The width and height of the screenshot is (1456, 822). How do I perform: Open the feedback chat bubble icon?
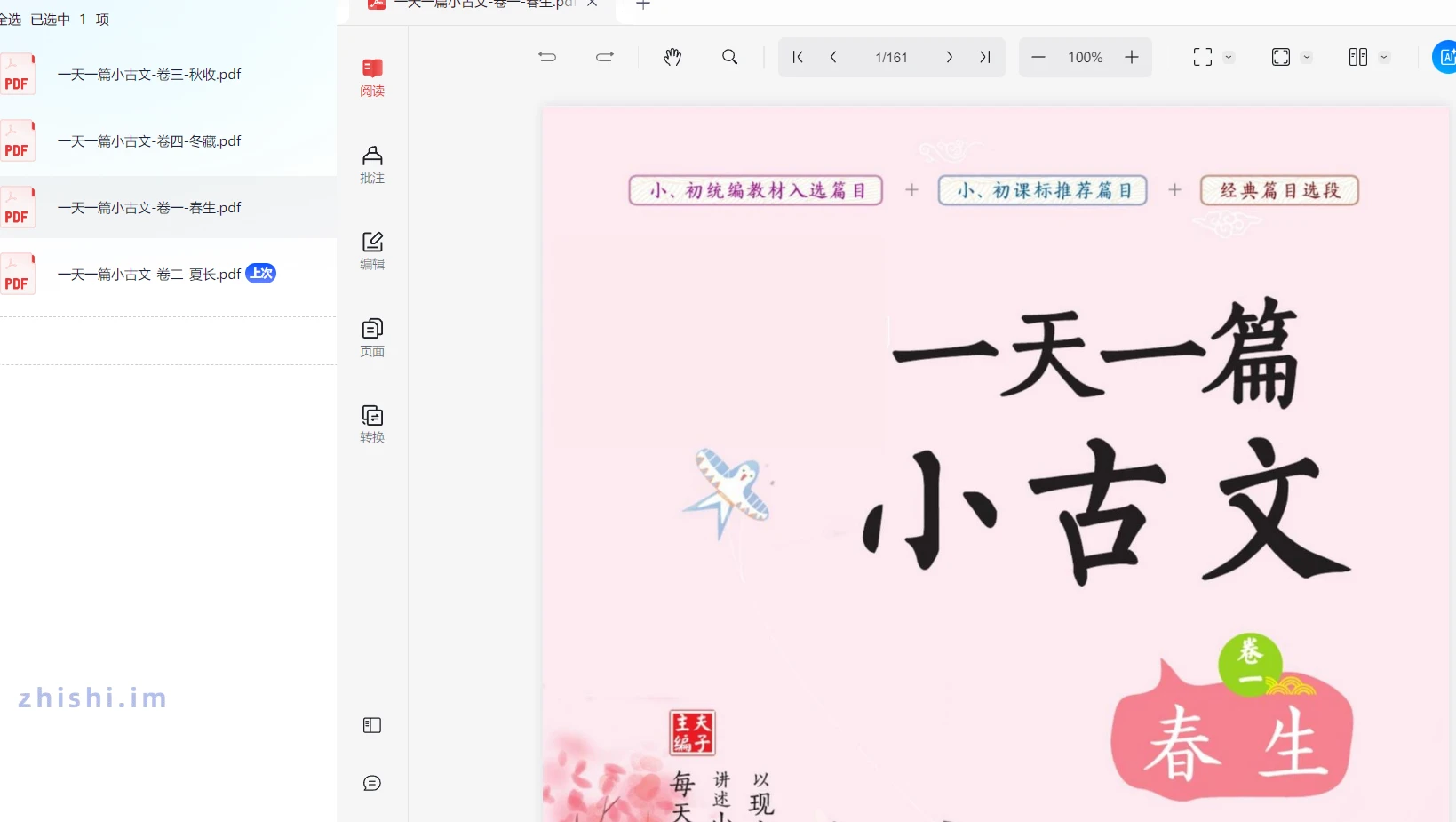pos(372,783)
